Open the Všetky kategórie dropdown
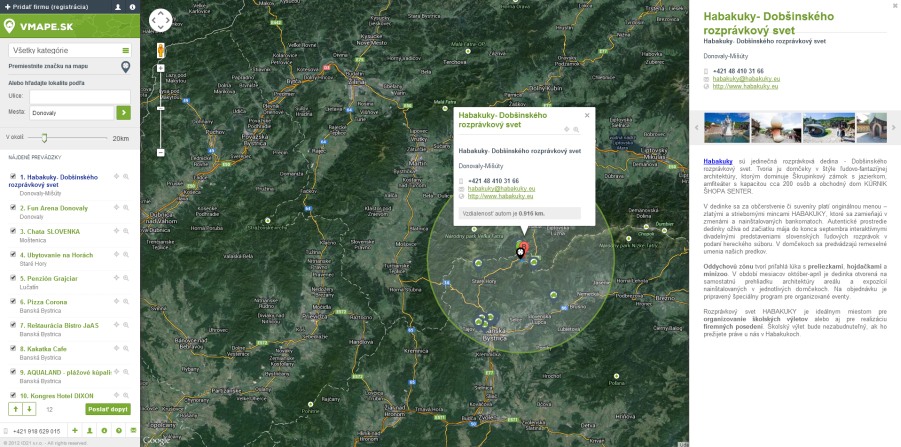Screen dimensions: 901x447 [69, 49]
